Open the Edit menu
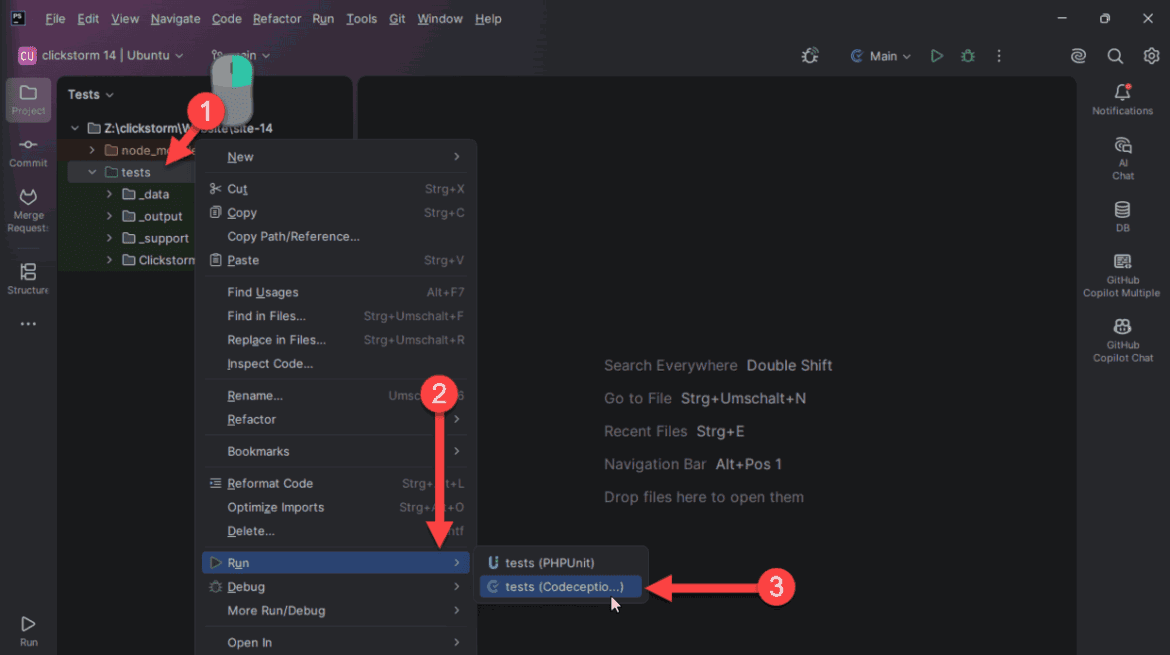This screenshot has height=655, width=1170. [x=88, y=19]
